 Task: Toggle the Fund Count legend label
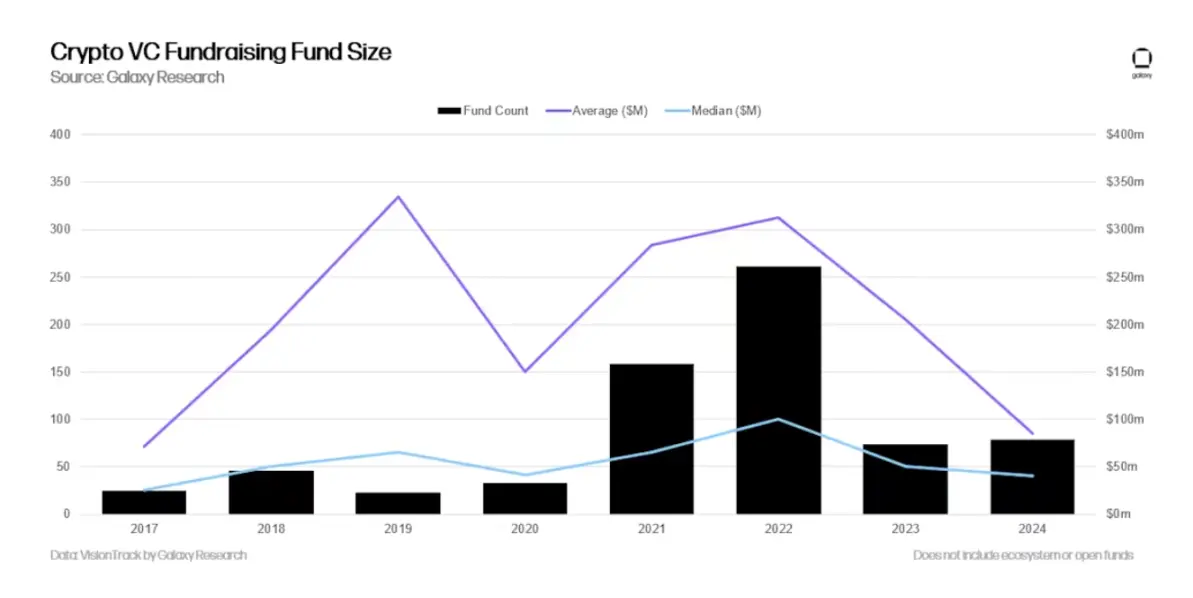(x=495, y=111)
